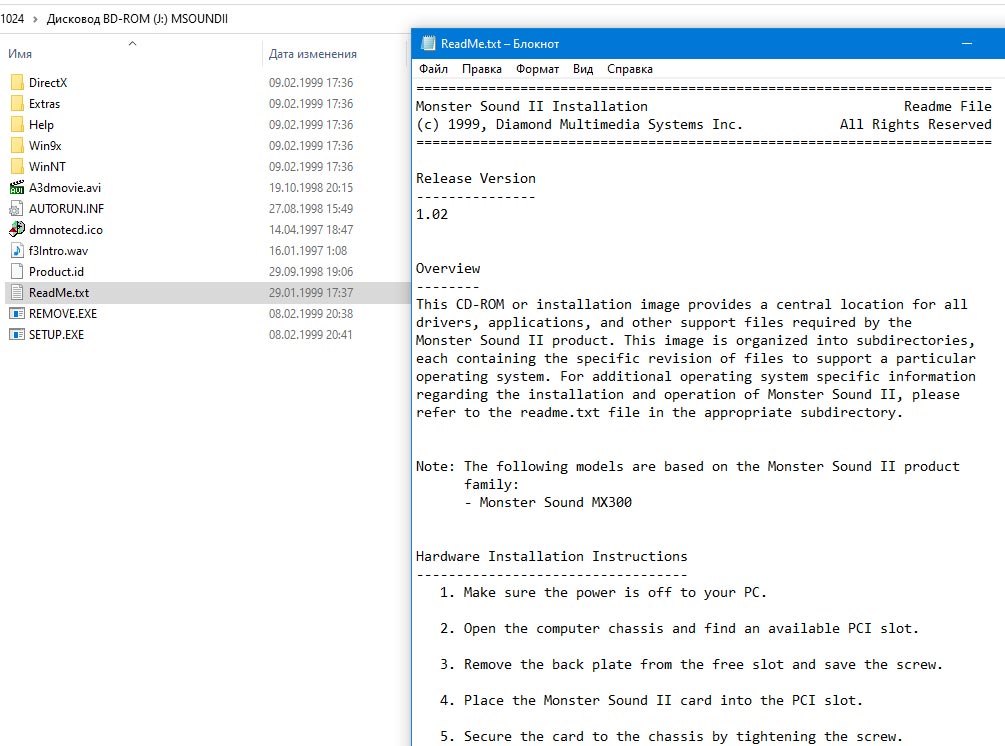Click the Дисковод BD-ROM (J:) MSOUNDII breadcrumb
Viewport: 1005px width, 746px height.
[137, 19]
